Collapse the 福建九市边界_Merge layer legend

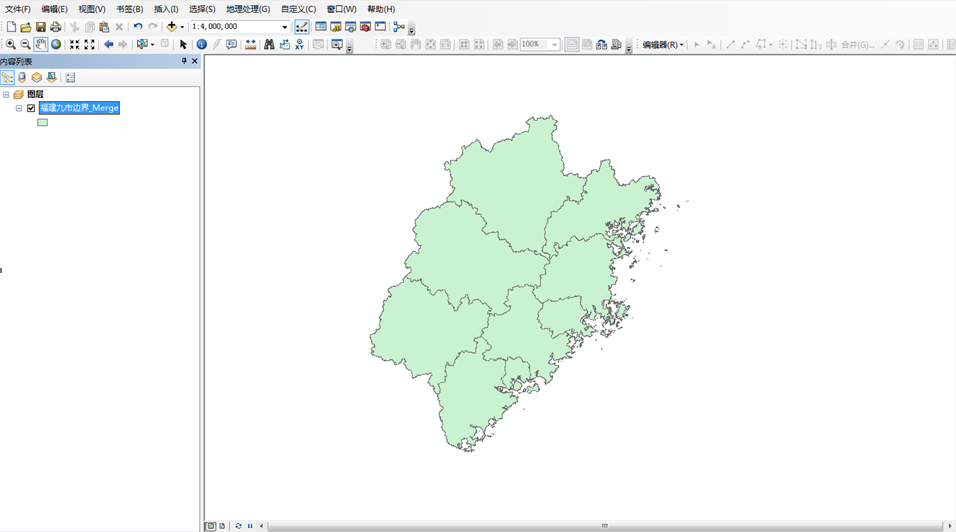tap(19, 108)
